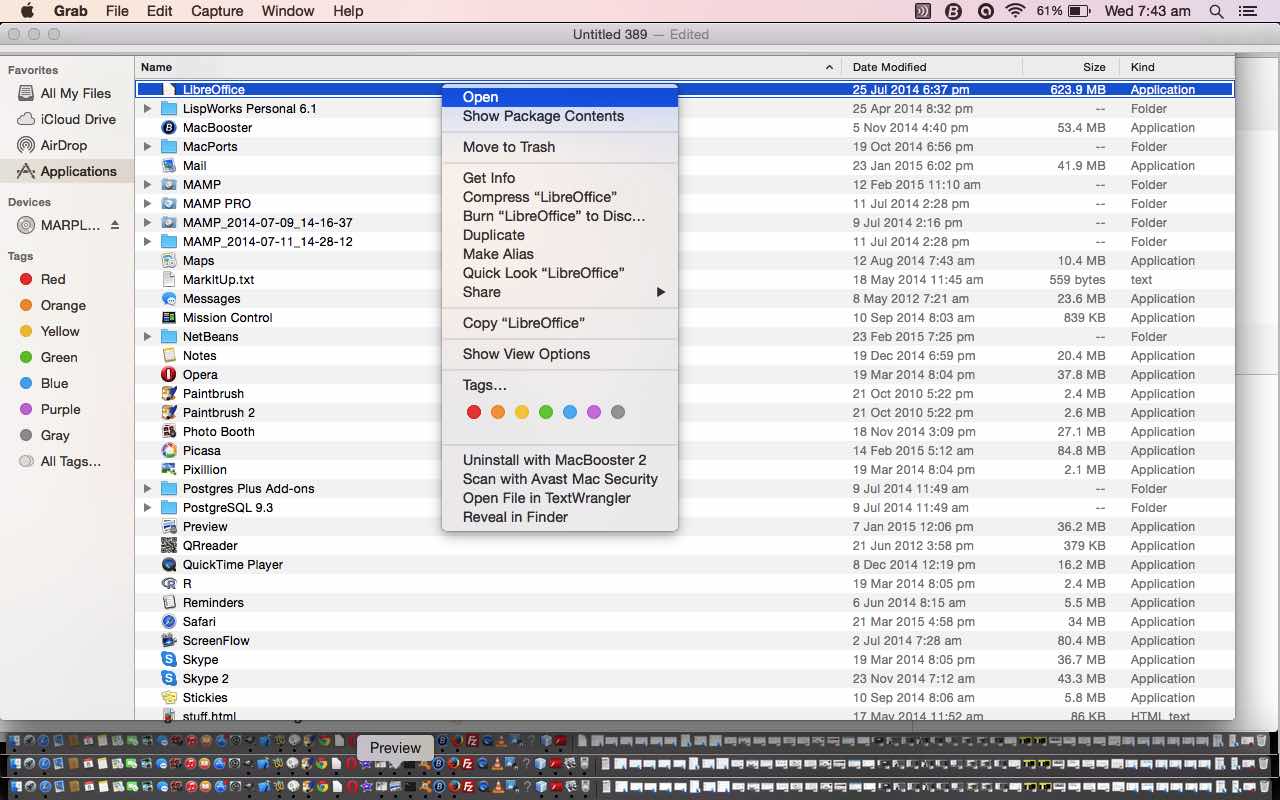Click the Reminders app icon

[169, 603]
